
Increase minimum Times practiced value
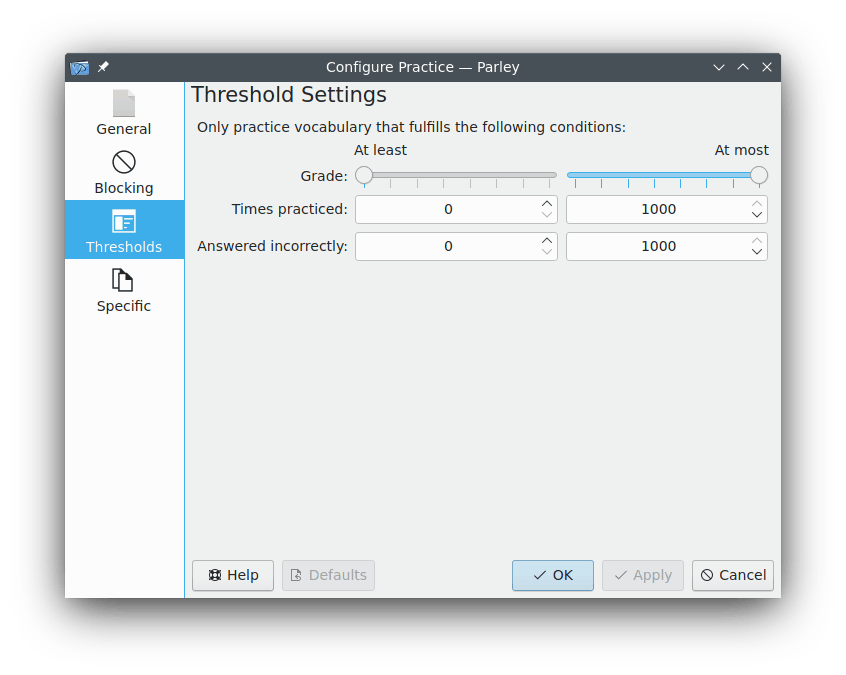(547, 204)
